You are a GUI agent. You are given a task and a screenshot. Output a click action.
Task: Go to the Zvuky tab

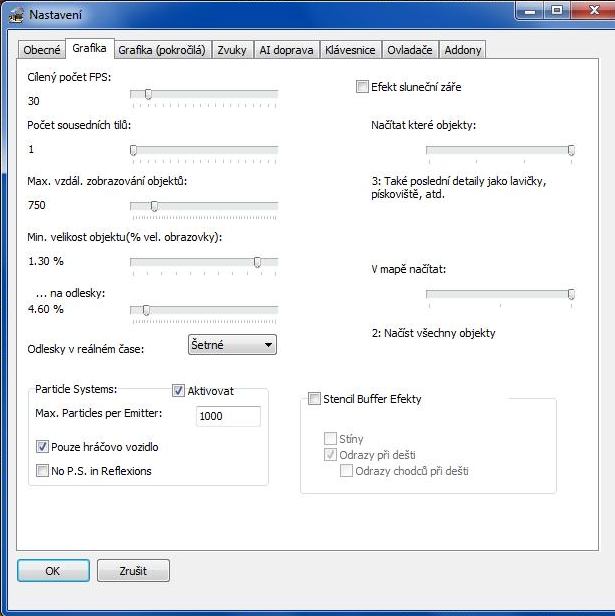point(231,50)
